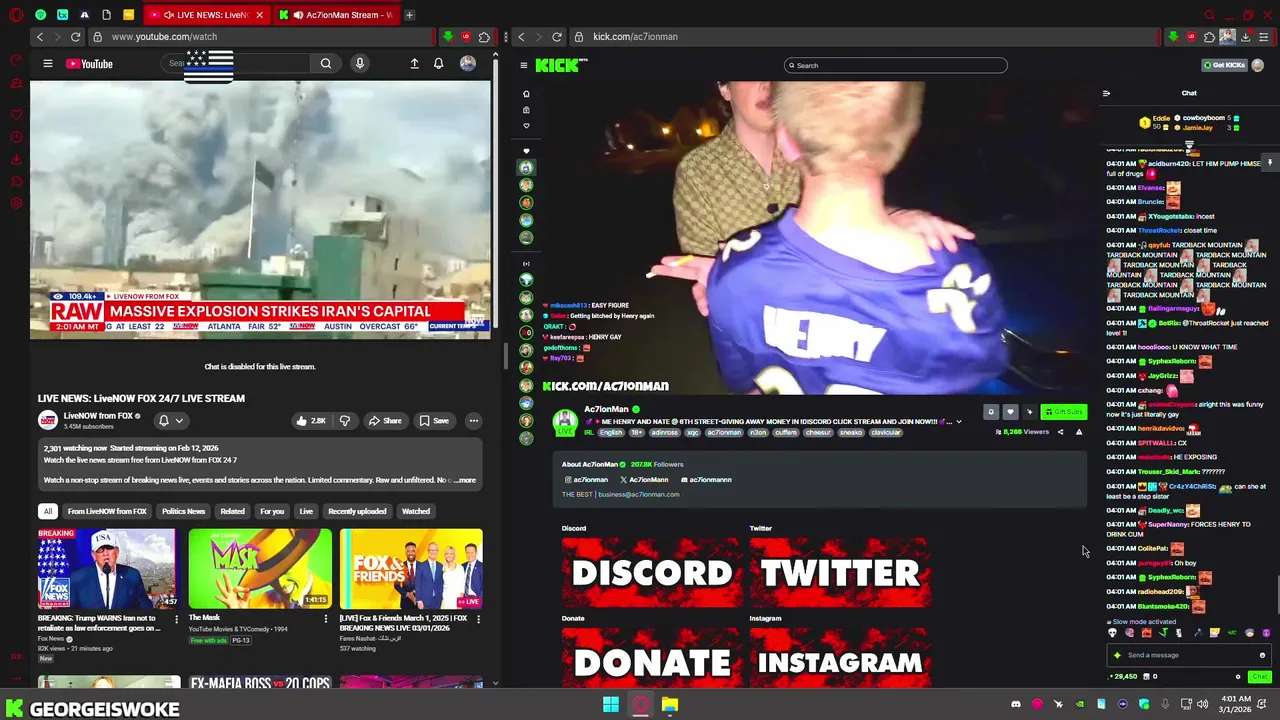Open Kick user profile avatar
Viewport: 1280px width, 720px height.
coord(1257,65)
